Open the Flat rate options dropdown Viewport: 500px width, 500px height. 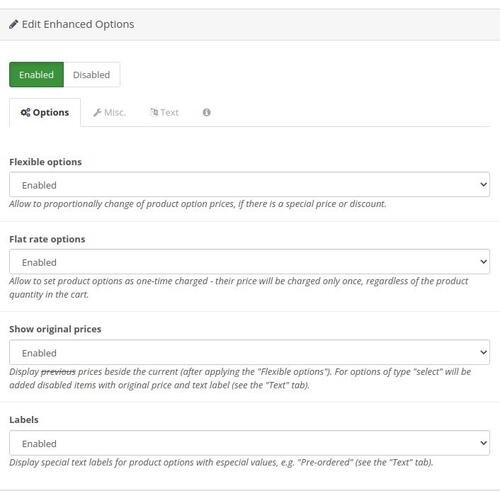click(249, 262)
